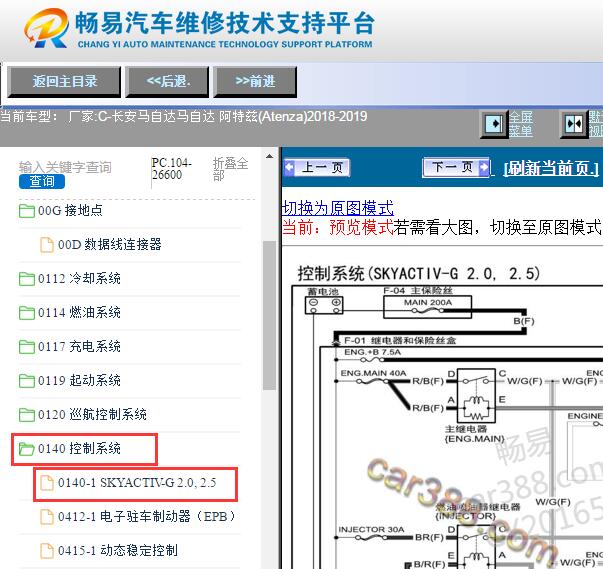
Task: Open 0412-1 电子驻车制动器 (EPB) document
Action: click(x=147, y=516)
